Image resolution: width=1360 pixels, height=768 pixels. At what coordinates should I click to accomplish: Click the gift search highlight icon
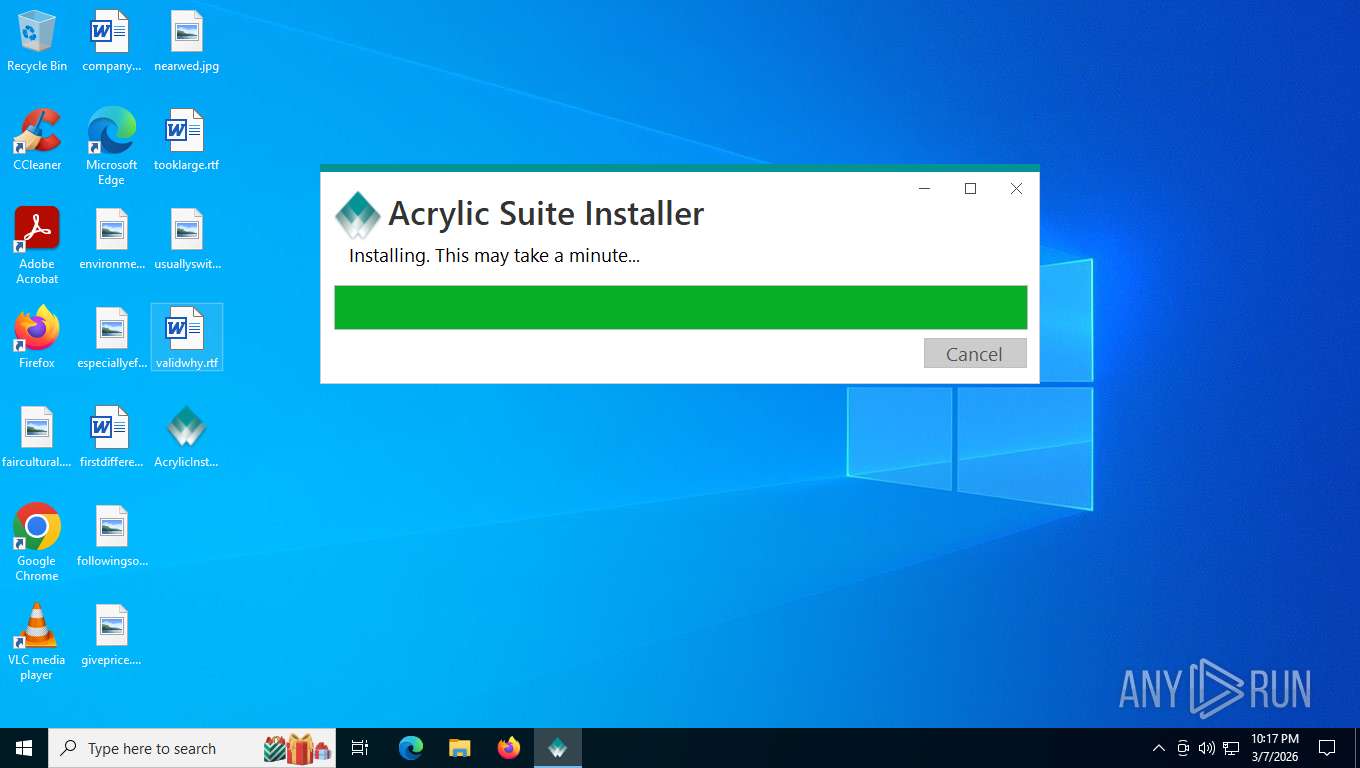pos(297,748)
